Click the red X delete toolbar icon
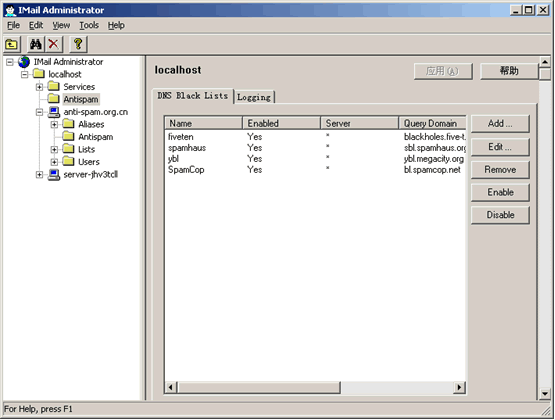The width and height of the screenshot is (555, 420). [x=53, y=45]
